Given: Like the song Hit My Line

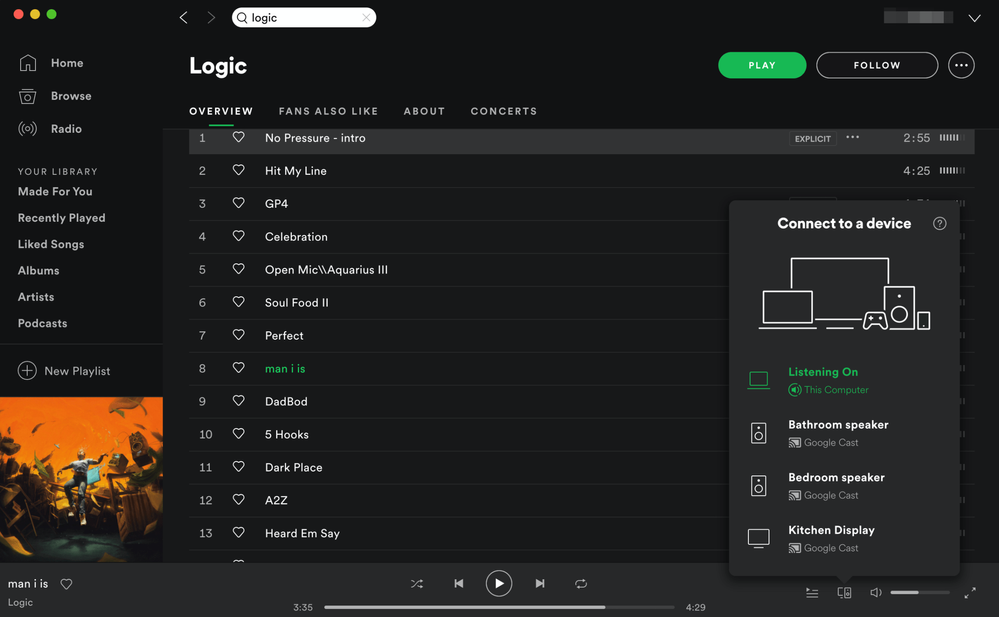Looking at the screenshot, I should [238, 170].
